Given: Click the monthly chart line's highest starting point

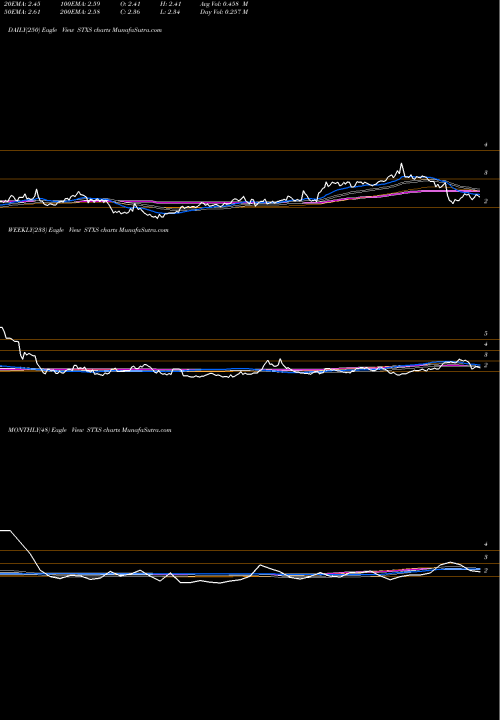Looking at the screenshot, I should (5, 530).
